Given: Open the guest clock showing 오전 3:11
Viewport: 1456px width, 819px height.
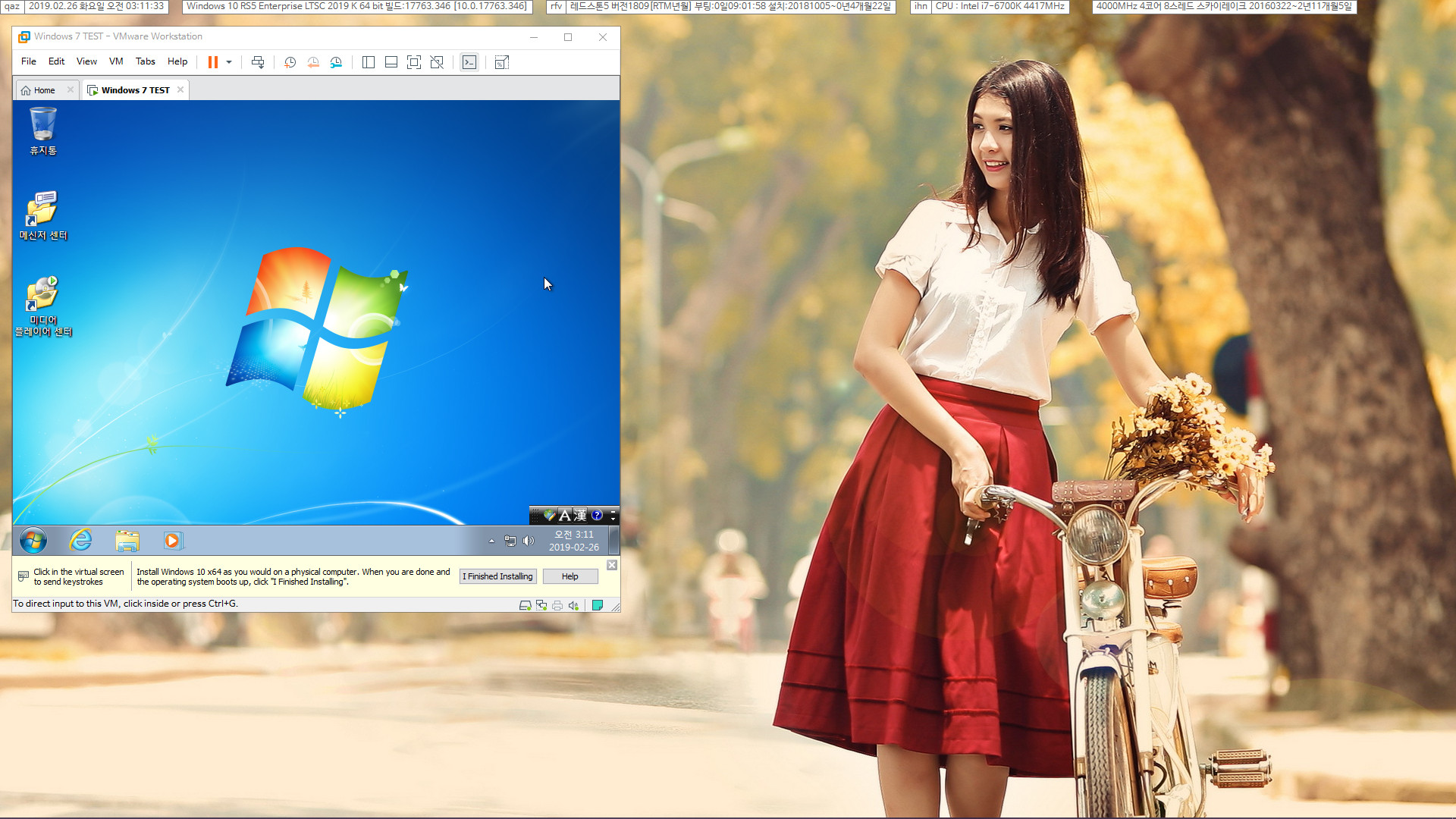Looking at the screenshot, I should [x=574, y=541].
